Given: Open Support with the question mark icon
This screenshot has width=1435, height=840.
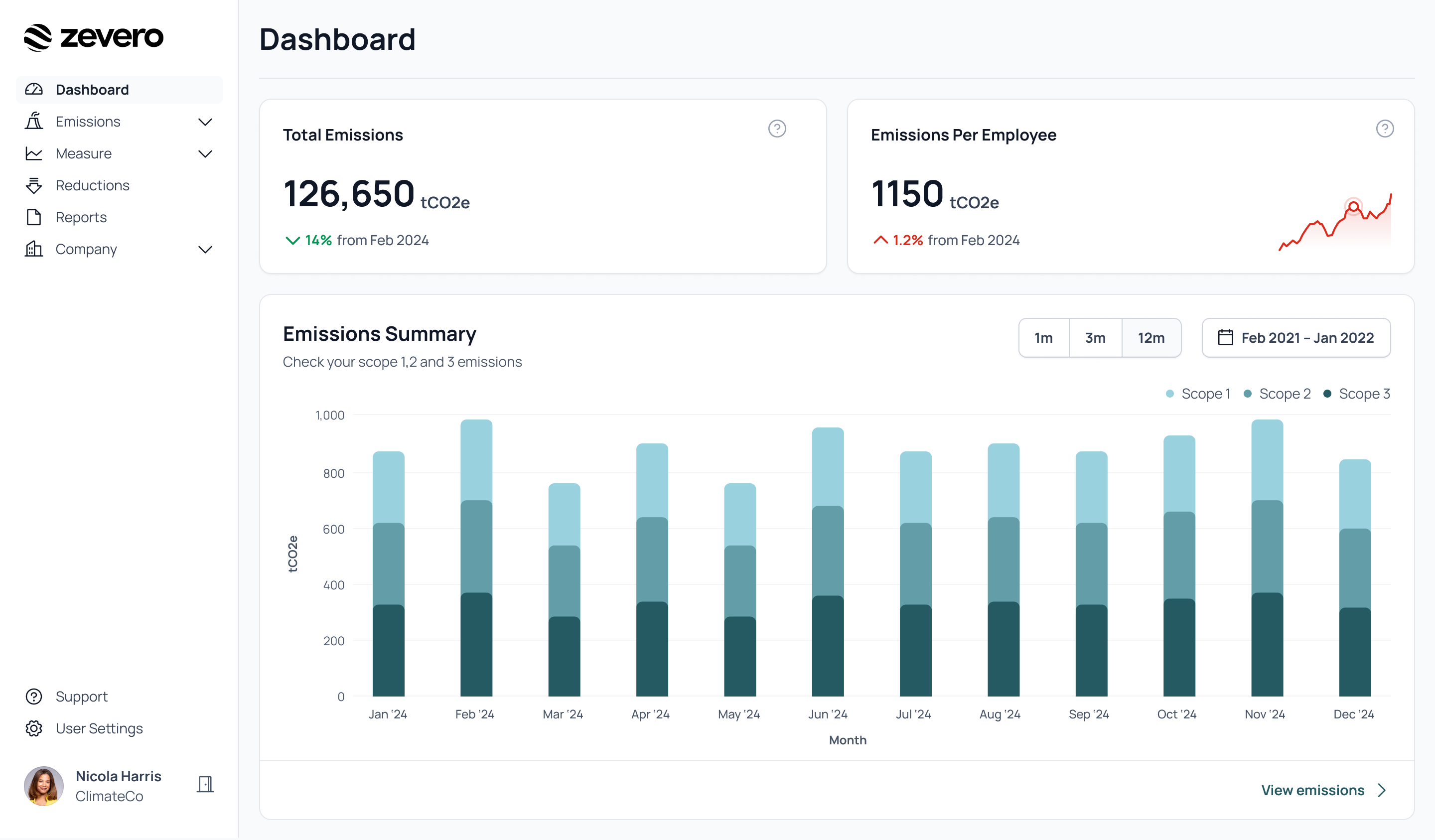Looking at the screenshot, I should [x=34, y=696].
